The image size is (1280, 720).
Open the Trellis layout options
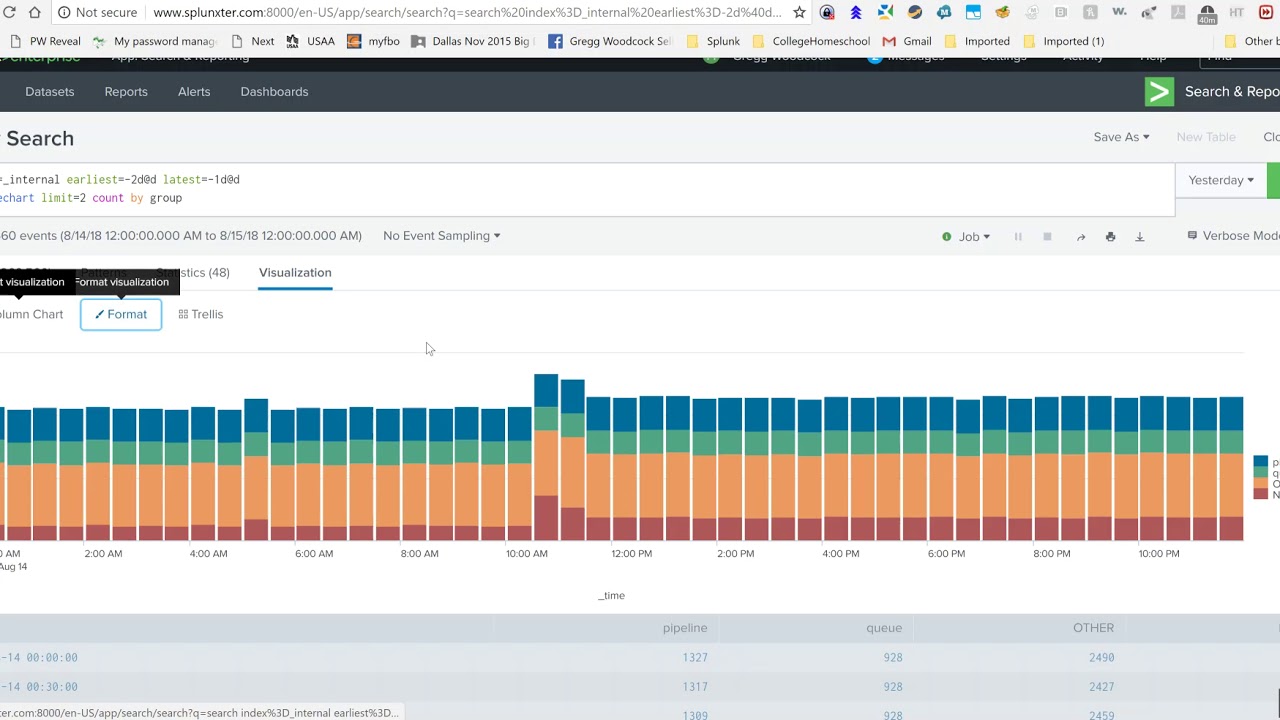point(200,314)
